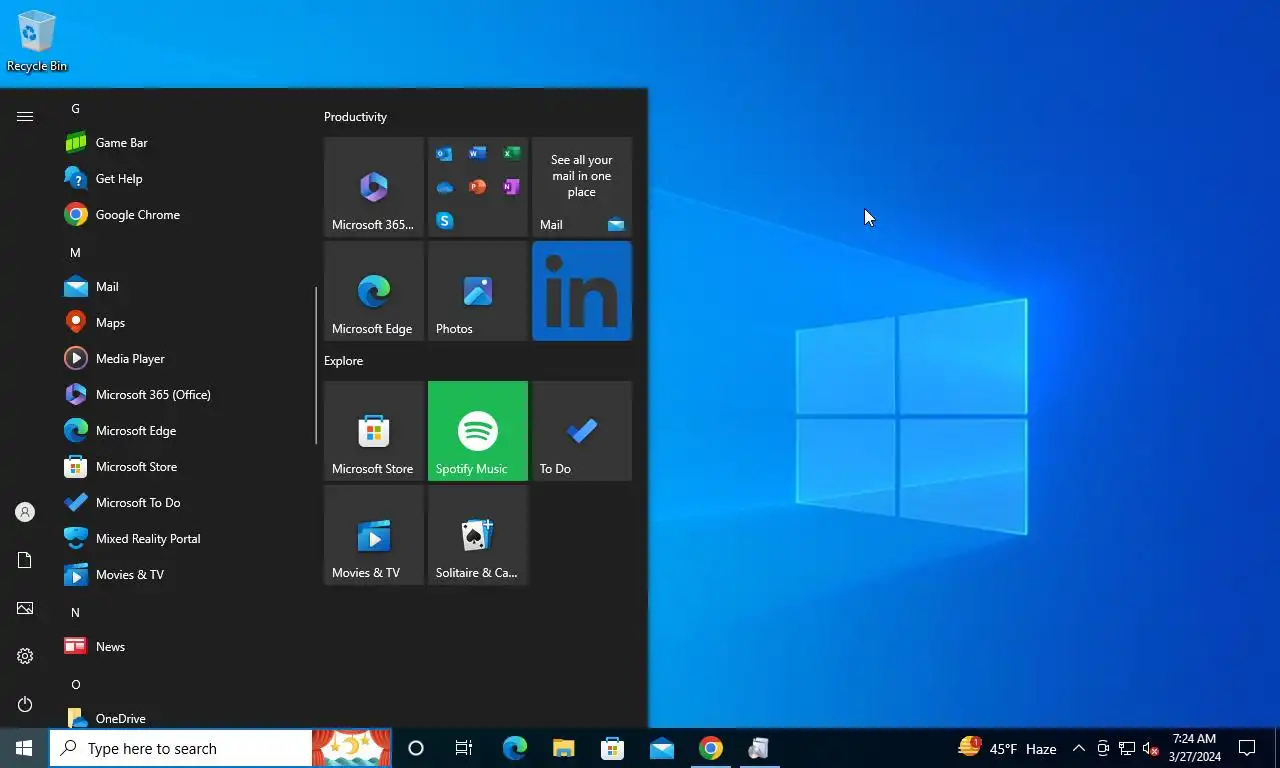Click the Productivity group title
The height and width of the screenshot is (768, 1280).
point(355,117)
